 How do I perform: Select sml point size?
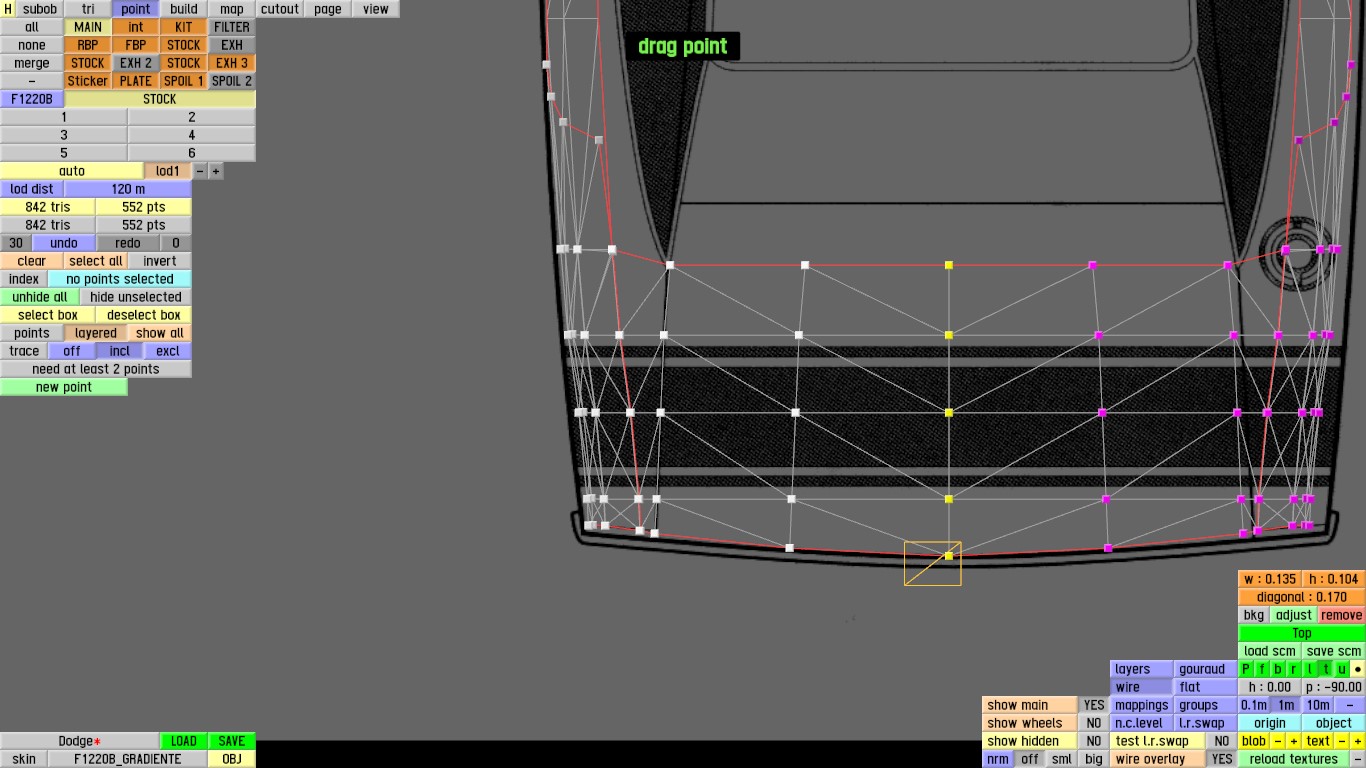tap(1062, 759)
